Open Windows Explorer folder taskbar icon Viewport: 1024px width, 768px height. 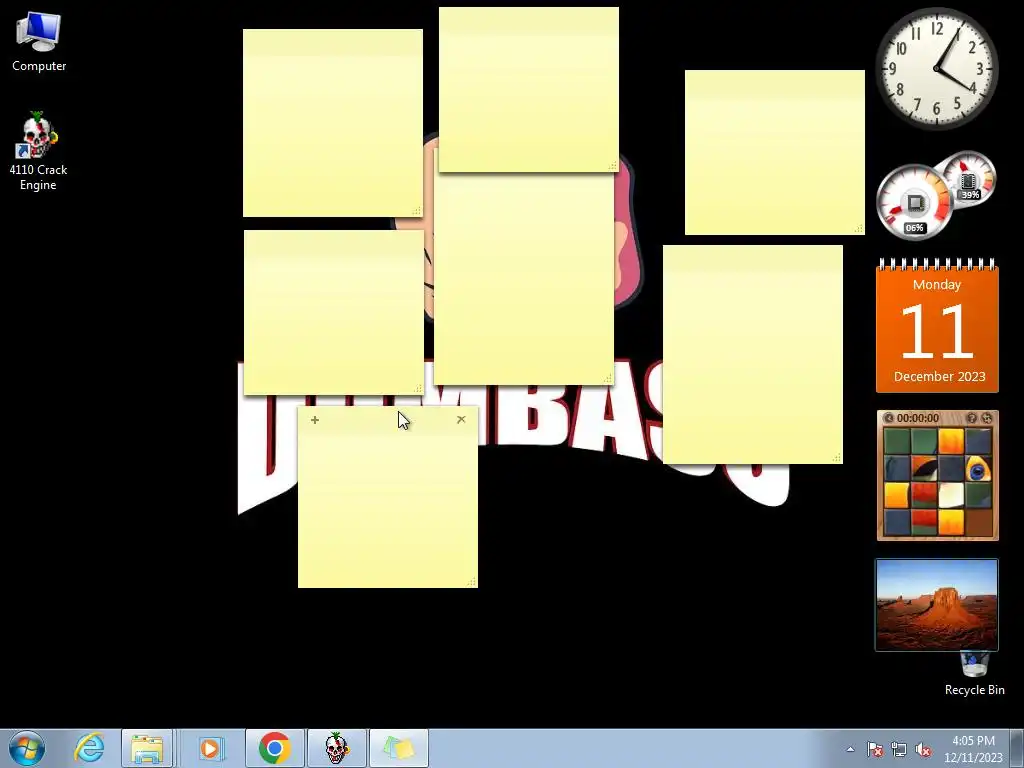coord(147,748)
